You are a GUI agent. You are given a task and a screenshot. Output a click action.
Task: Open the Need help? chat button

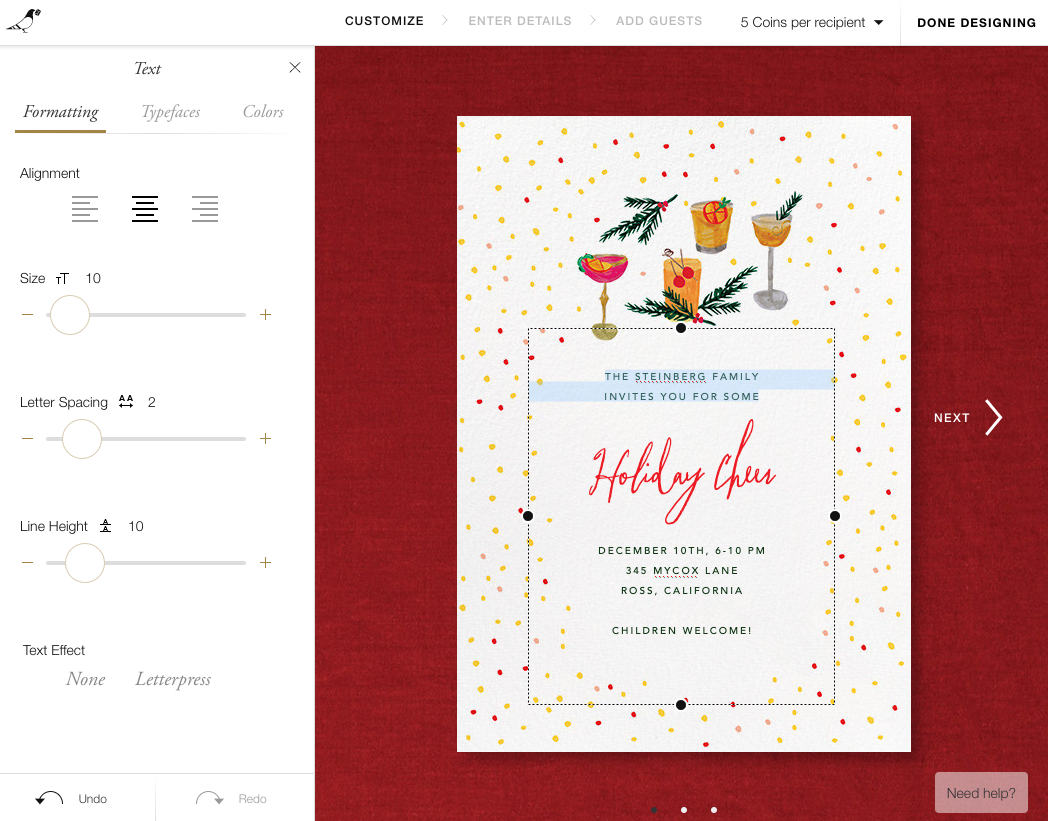pos(981,793)
